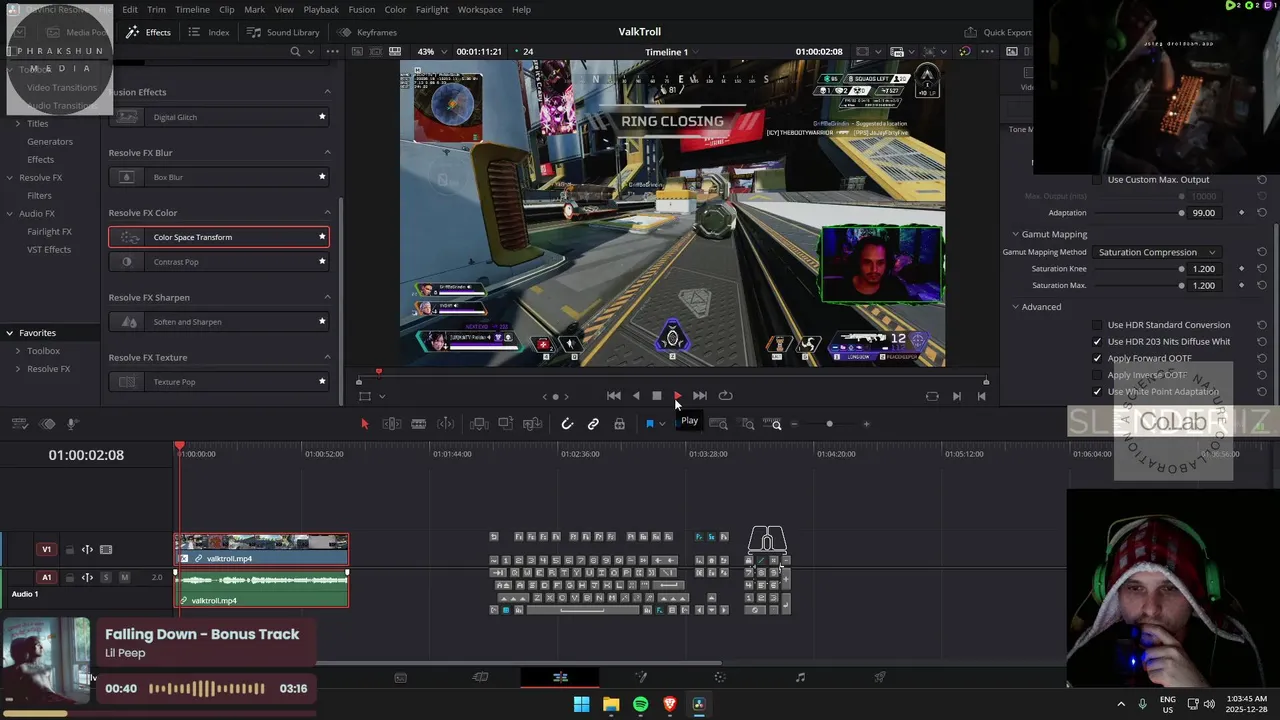Click the Quick Export button

(x=998, y=32)
